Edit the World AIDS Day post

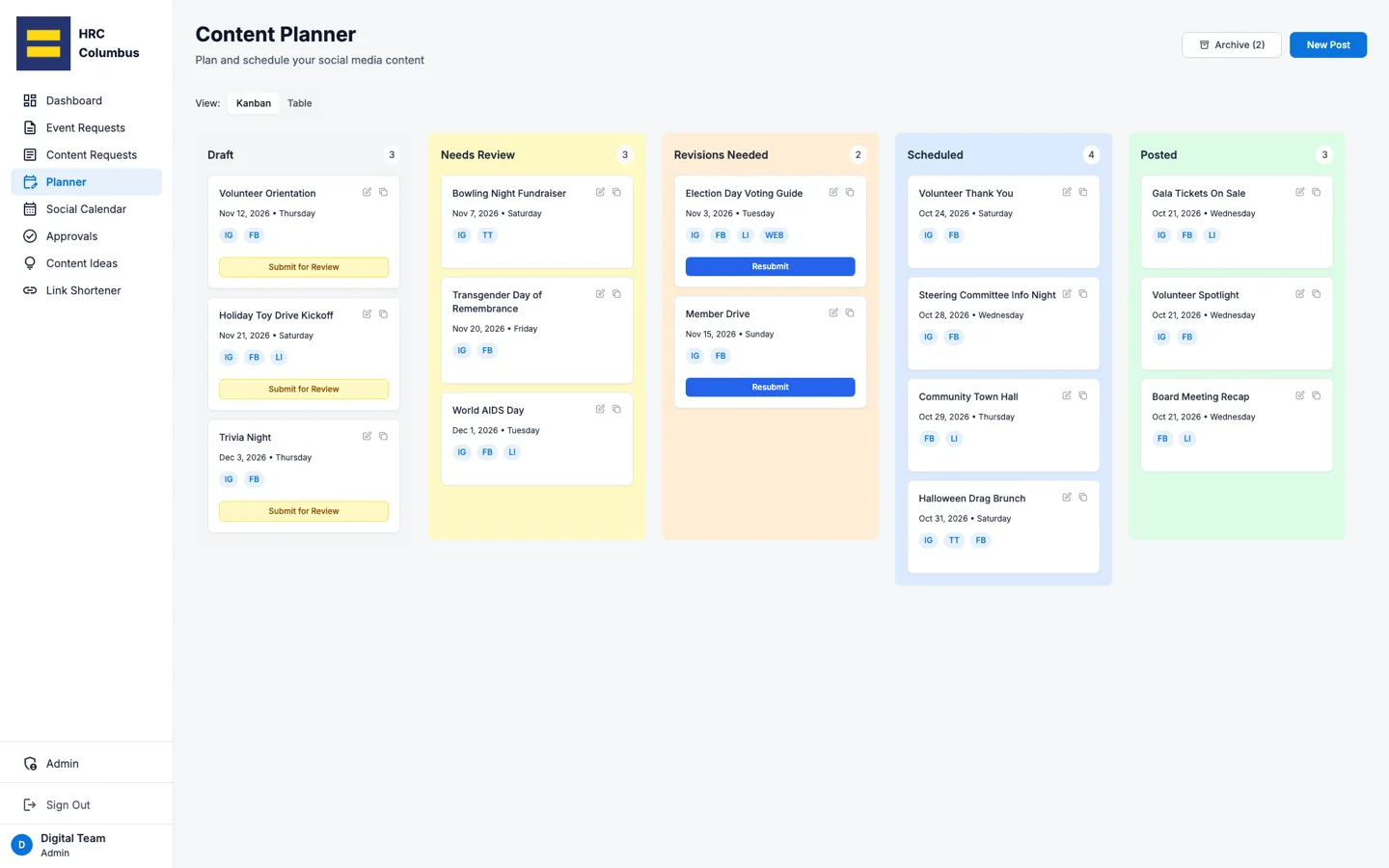point(600,409)
